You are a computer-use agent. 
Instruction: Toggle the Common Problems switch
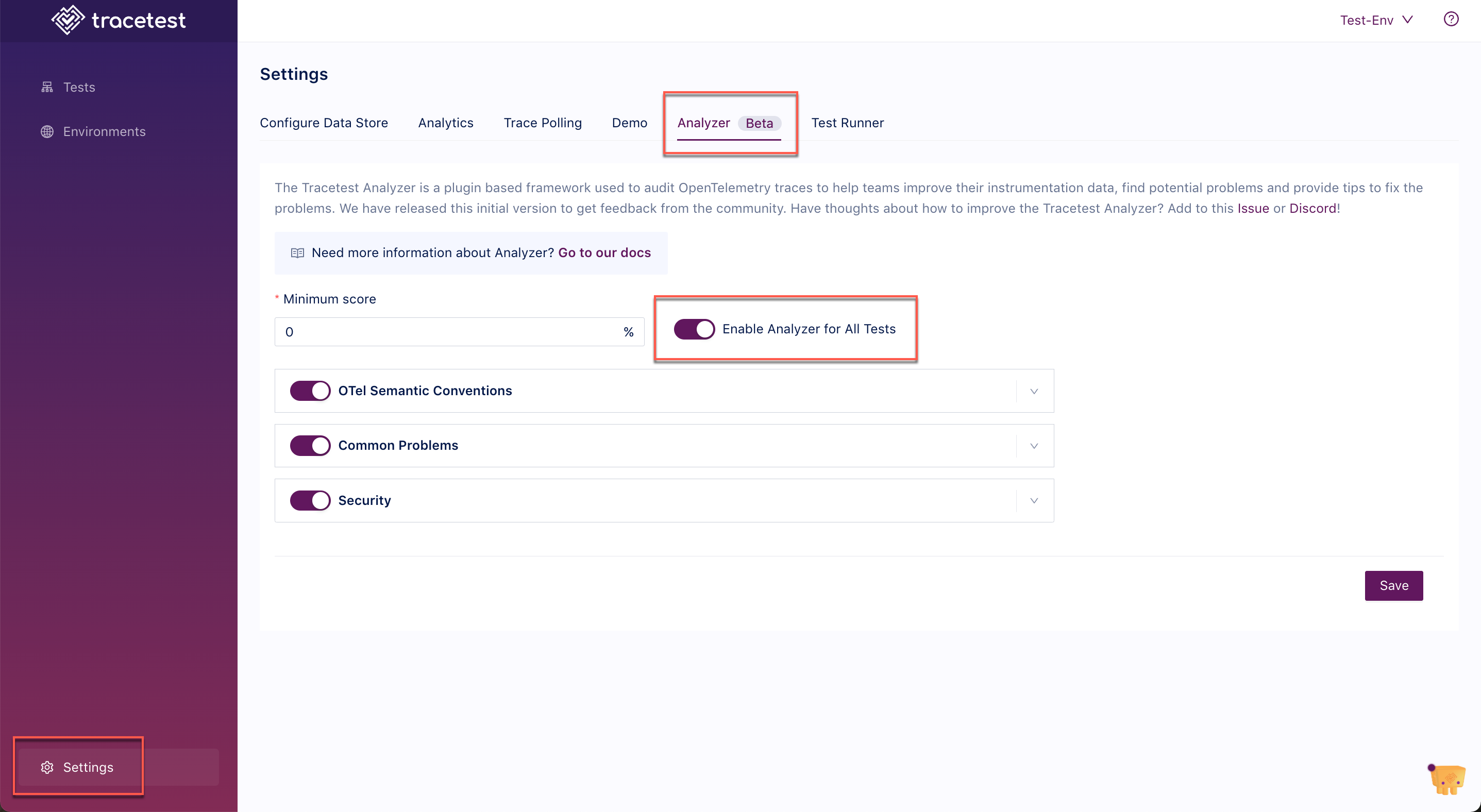(310, 445)
